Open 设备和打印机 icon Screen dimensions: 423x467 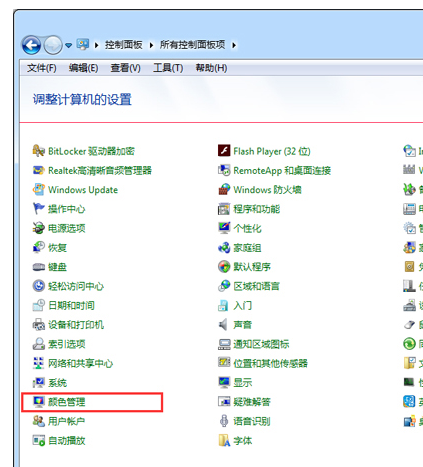(39, 325)
